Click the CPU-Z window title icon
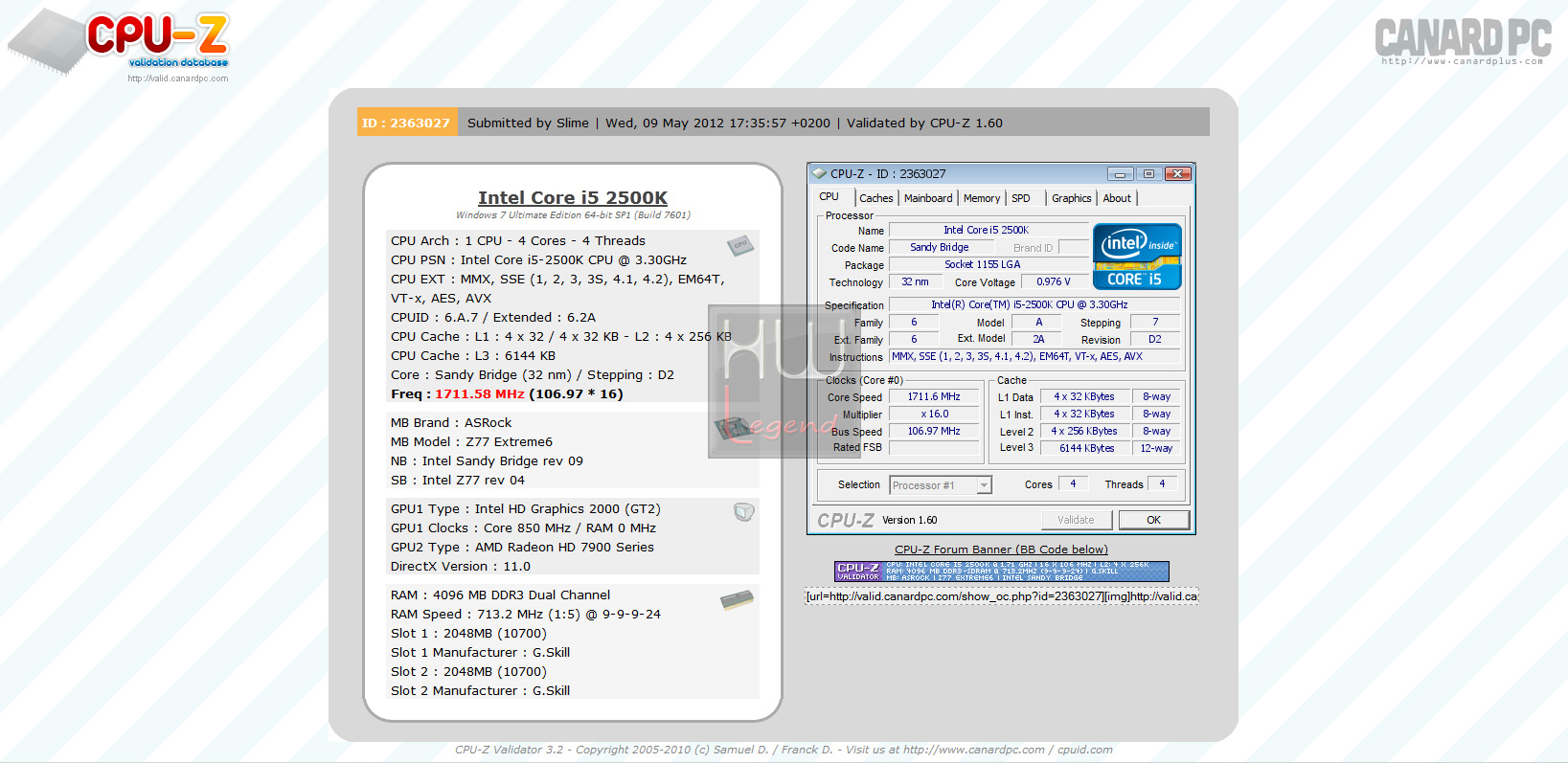 coord(819,173)
